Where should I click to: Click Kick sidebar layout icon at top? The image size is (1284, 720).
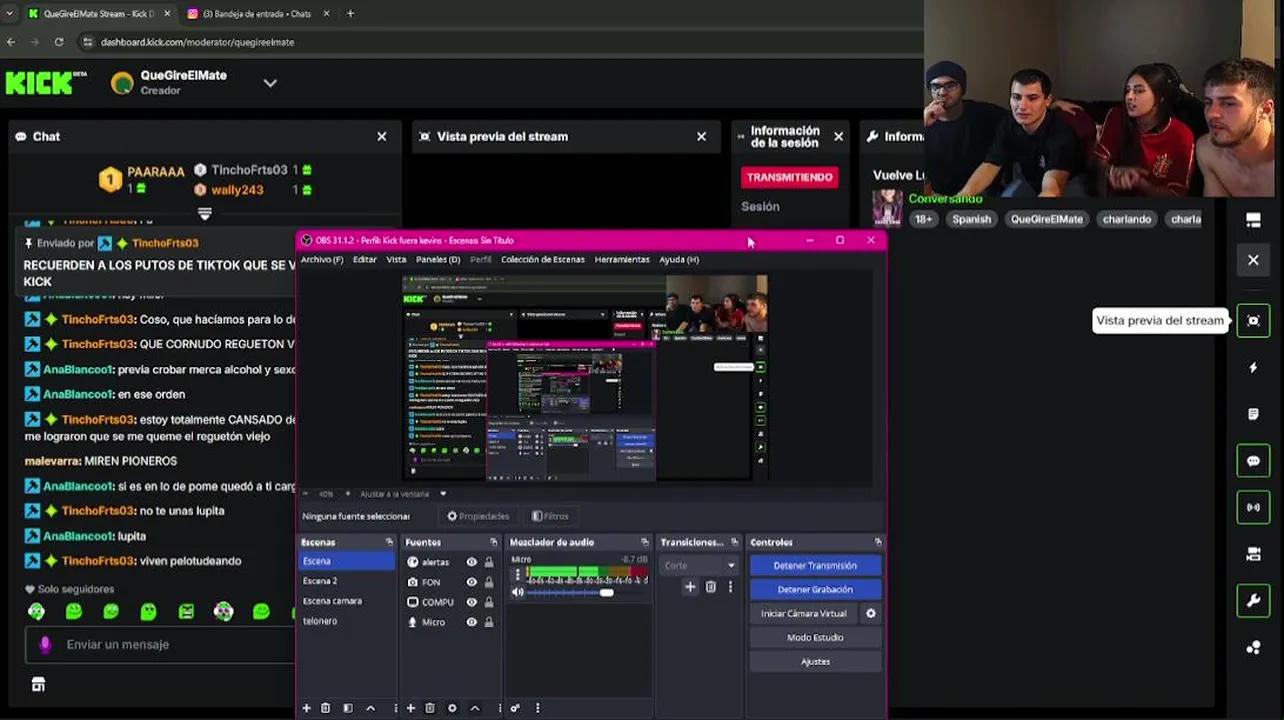(1253, 220)
